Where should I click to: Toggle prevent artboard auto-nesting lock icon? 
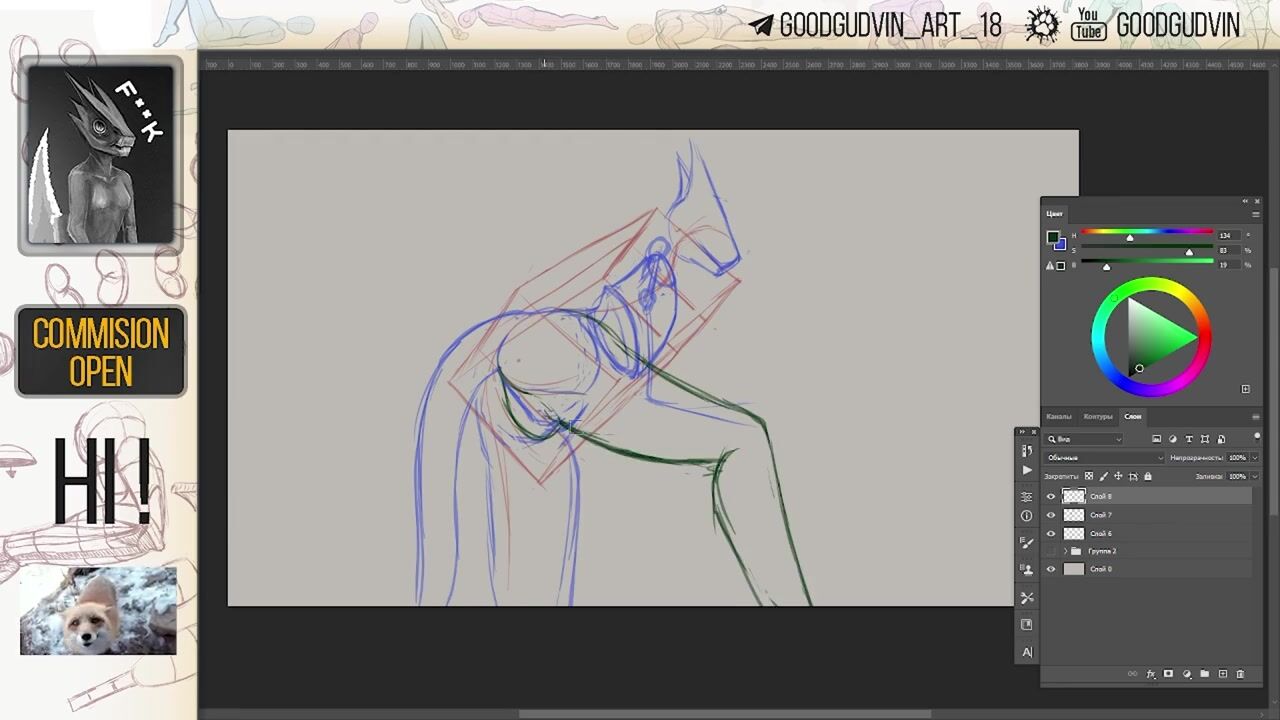coord(1133,476)
